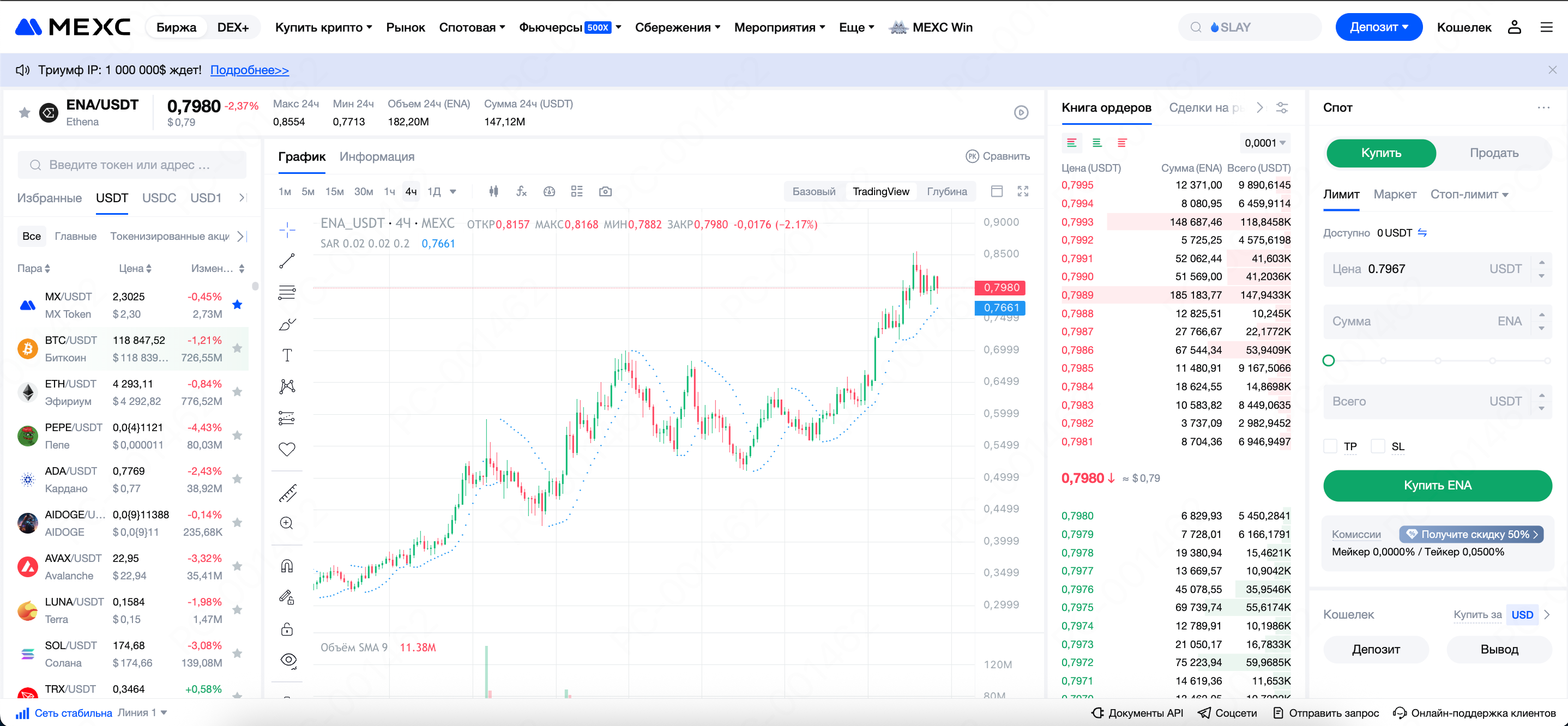Open the 50% fee discount banner
Screen dimensions: 1568x726
[1471, 534]
